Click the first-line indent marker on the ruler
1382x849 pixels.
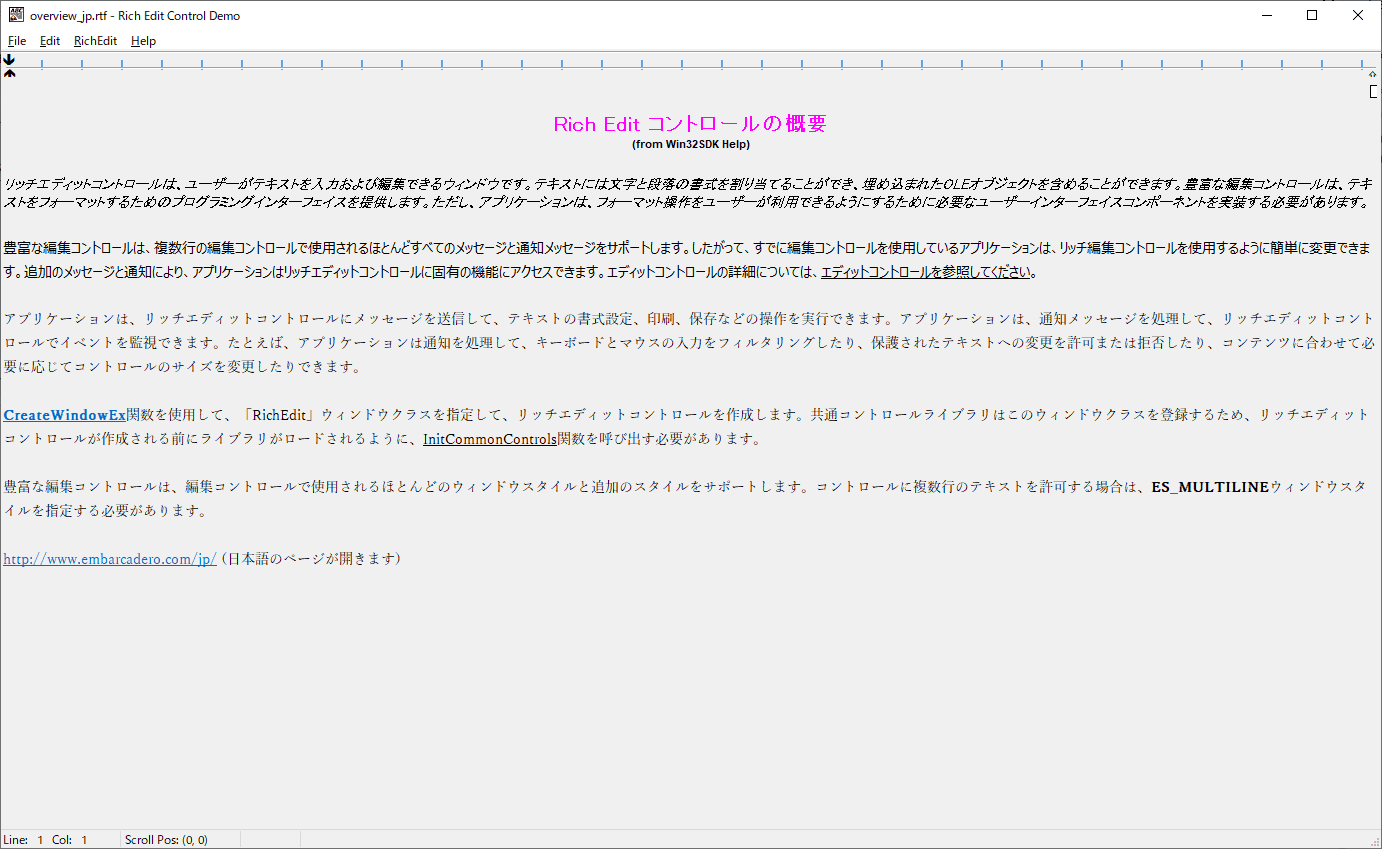click(9, 60)
